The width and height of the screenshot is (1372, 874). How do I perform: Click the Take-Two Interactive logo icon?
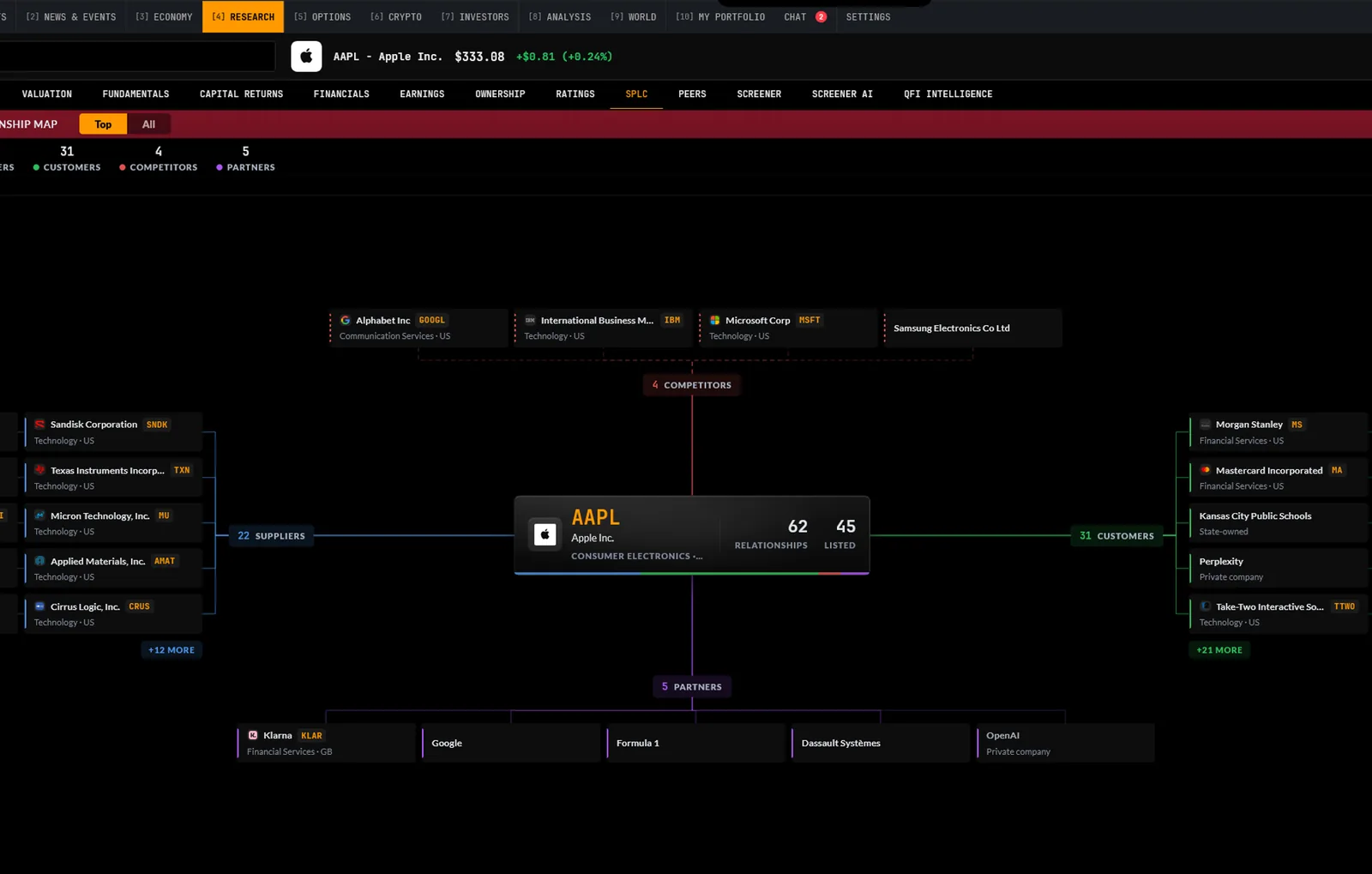pos(1206,606)
